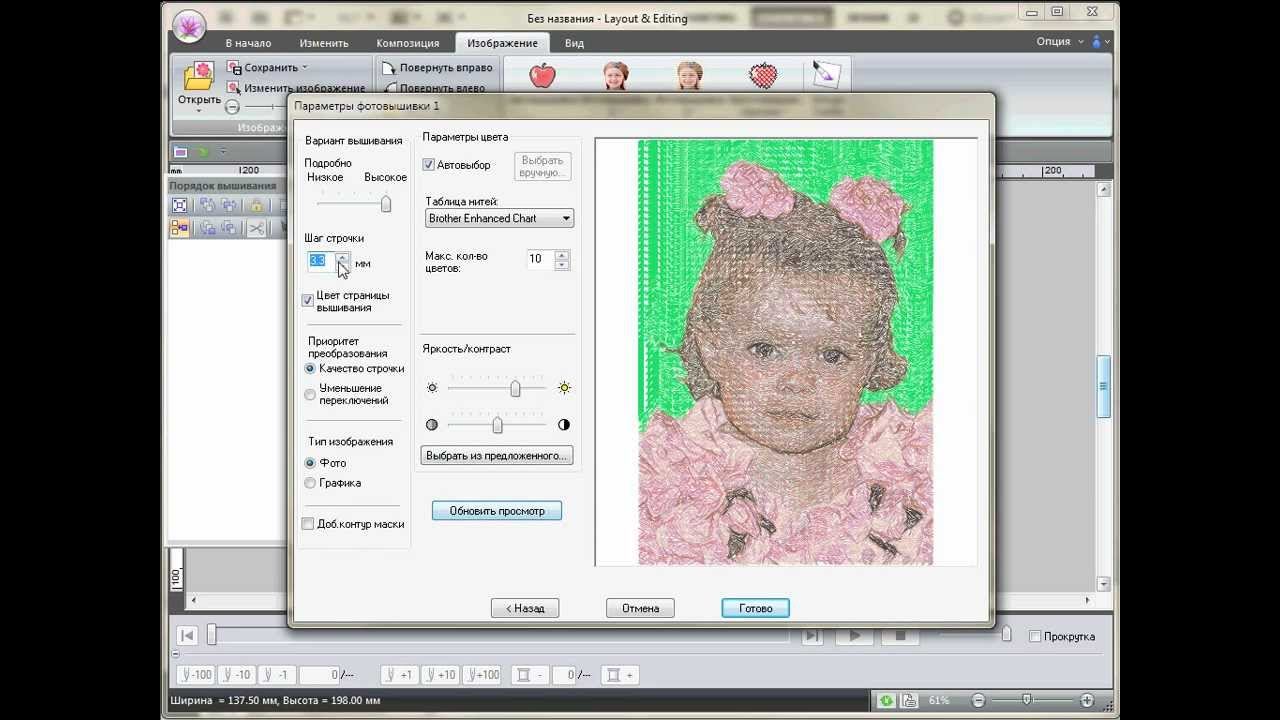
Task: Click the application logo button with the flower
Action: pos(189,26)
